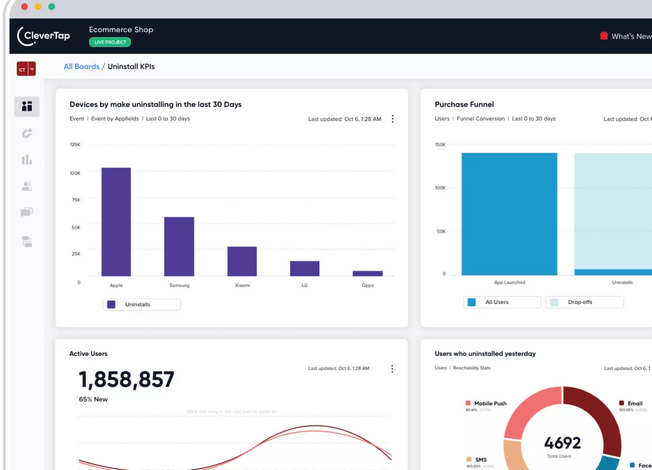Click the 4692 total users value
Screen dimensions: 652x470
click(562, 443)
